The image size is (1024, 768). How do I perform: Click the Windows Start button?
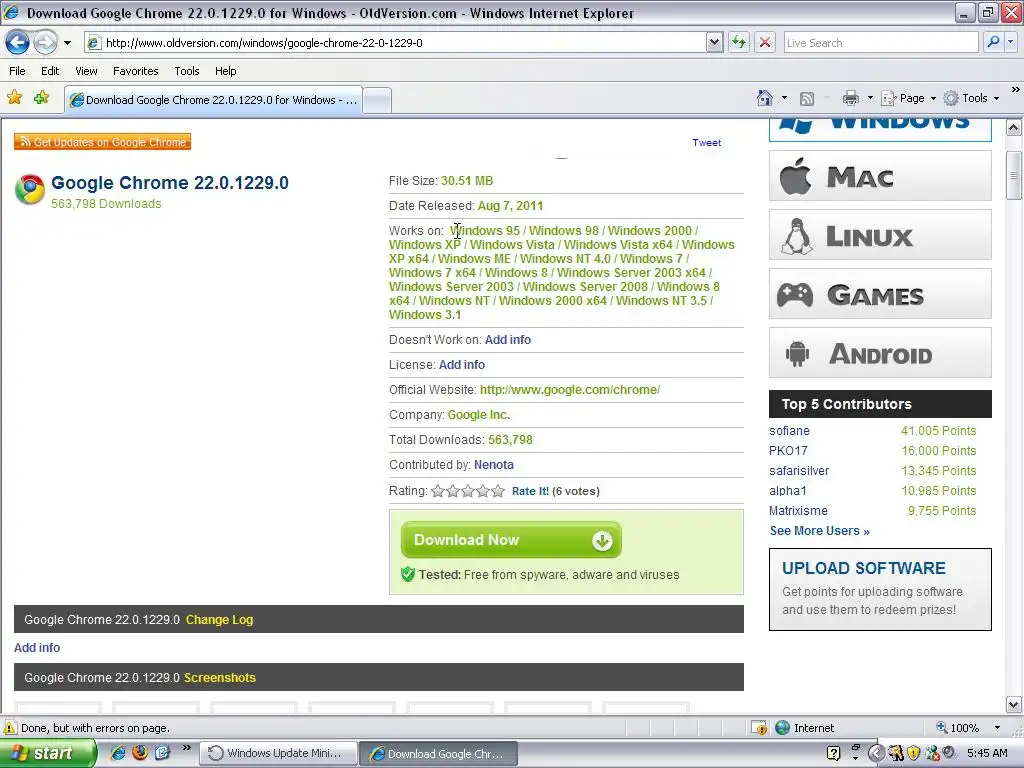(x=48, y=753)
